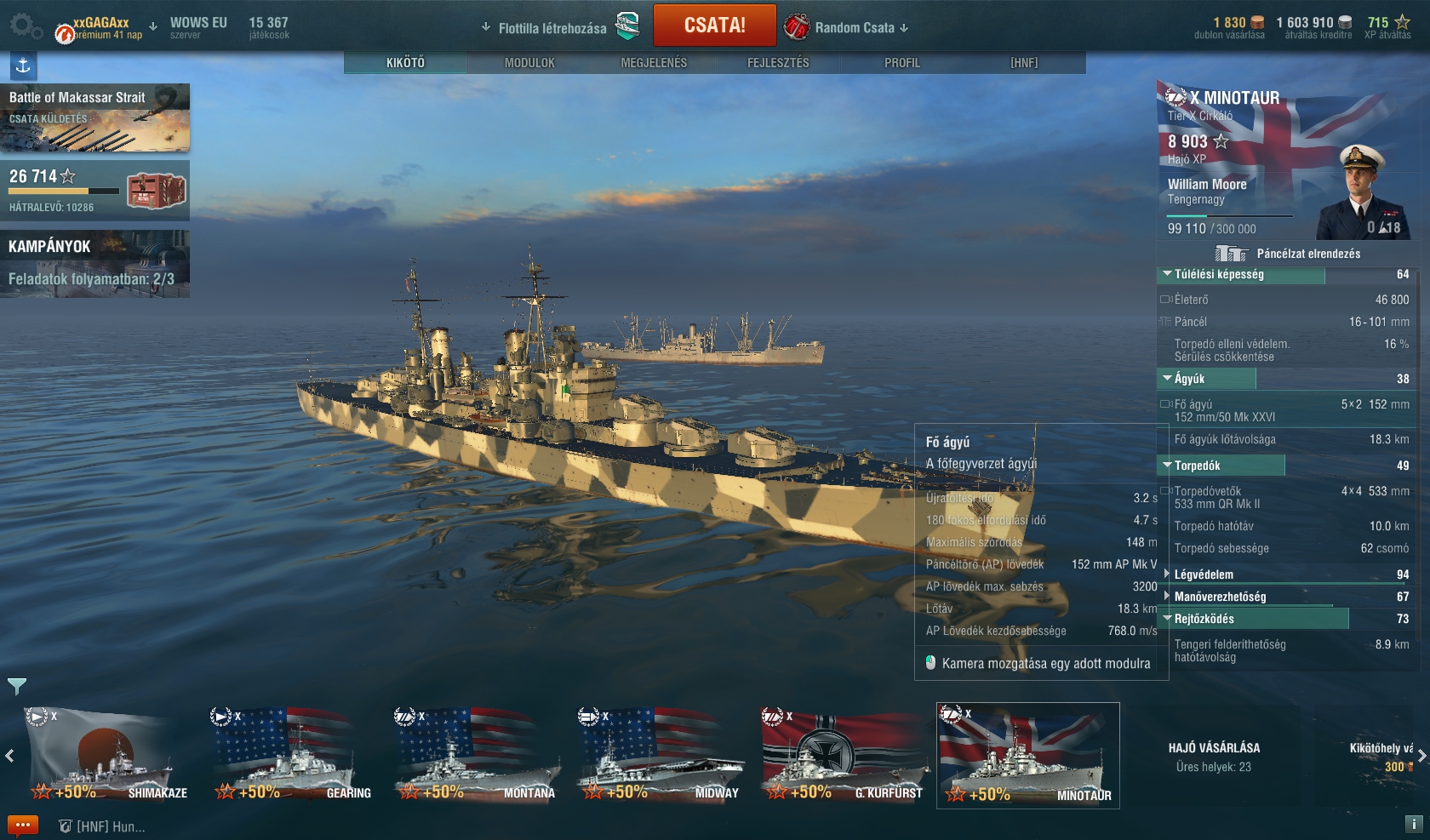Start battle with the CSATA! button
This screenshot has height=840, width=1430.
715,26
